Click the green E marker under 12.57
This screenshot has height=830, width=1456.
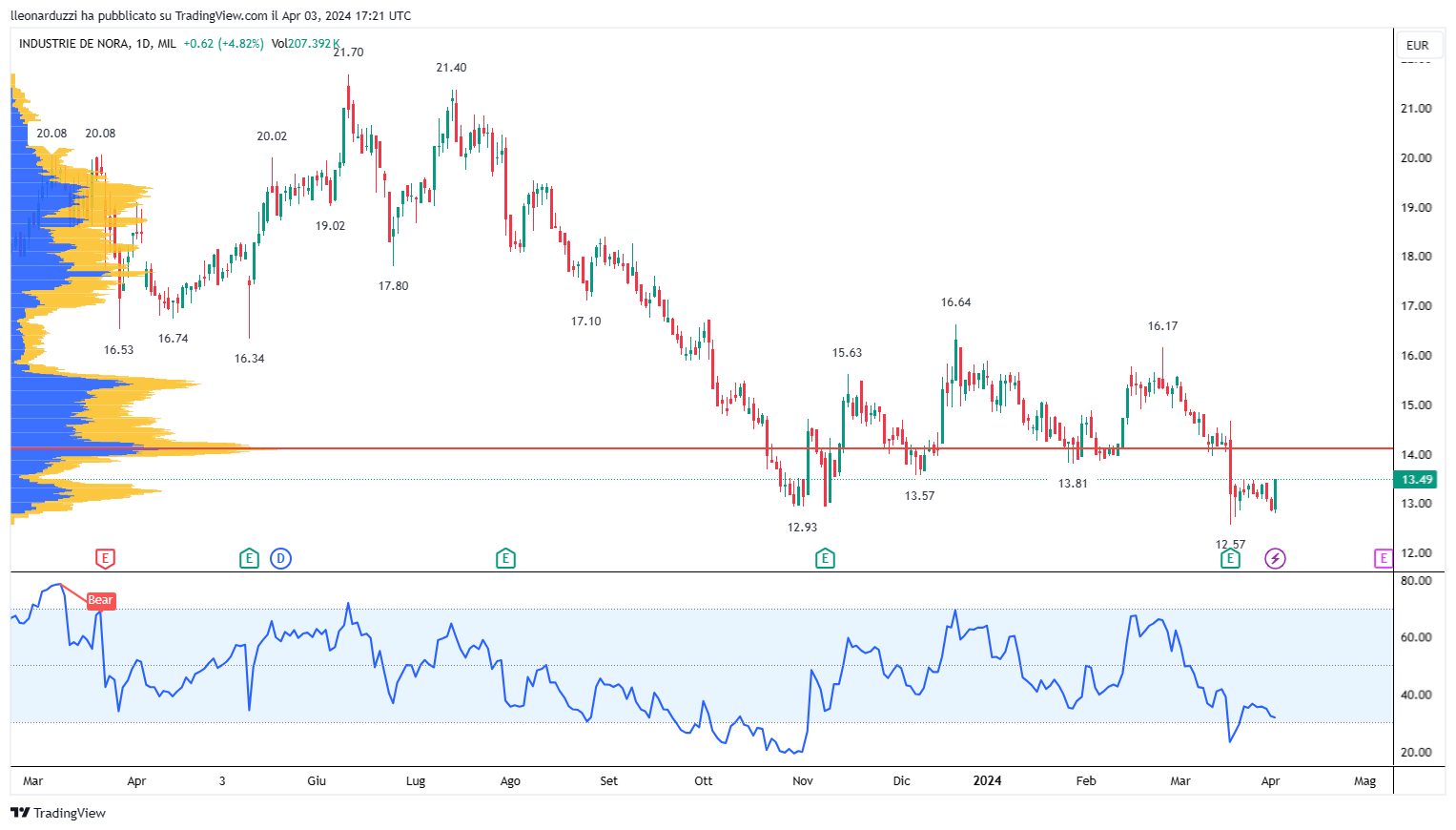point(1231,558)
